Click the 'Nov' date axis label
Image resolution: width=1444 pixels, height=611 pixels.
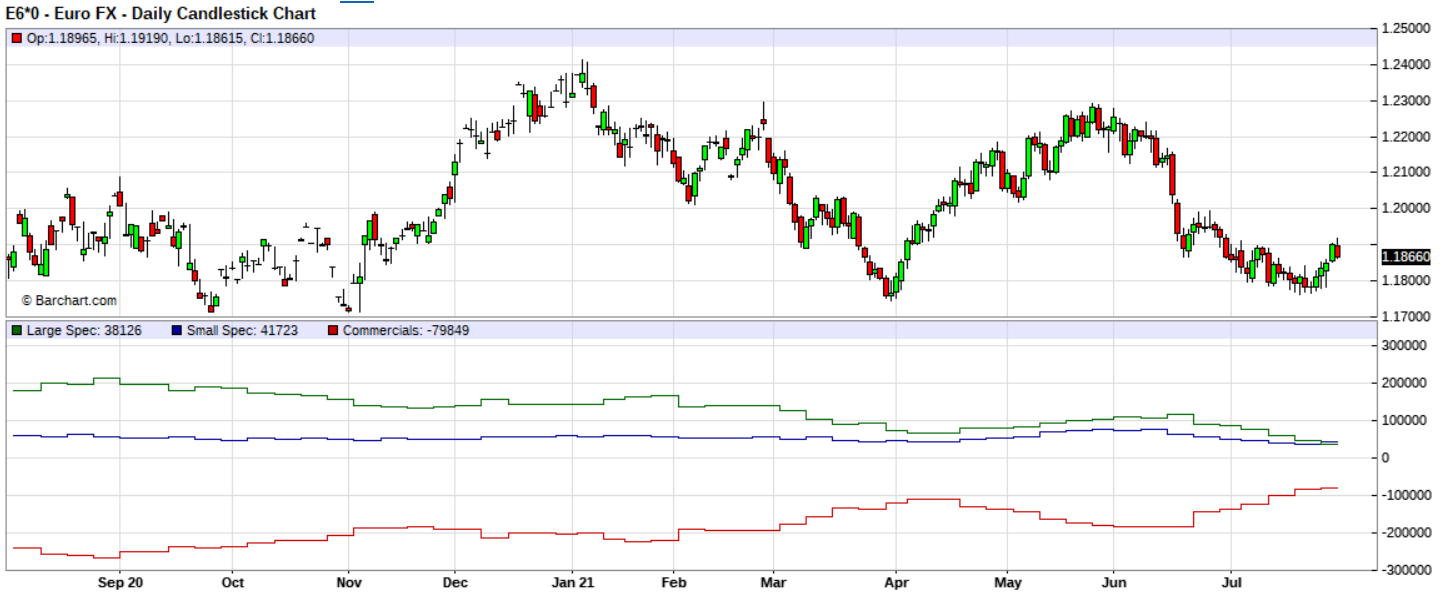tap(348, 582)
